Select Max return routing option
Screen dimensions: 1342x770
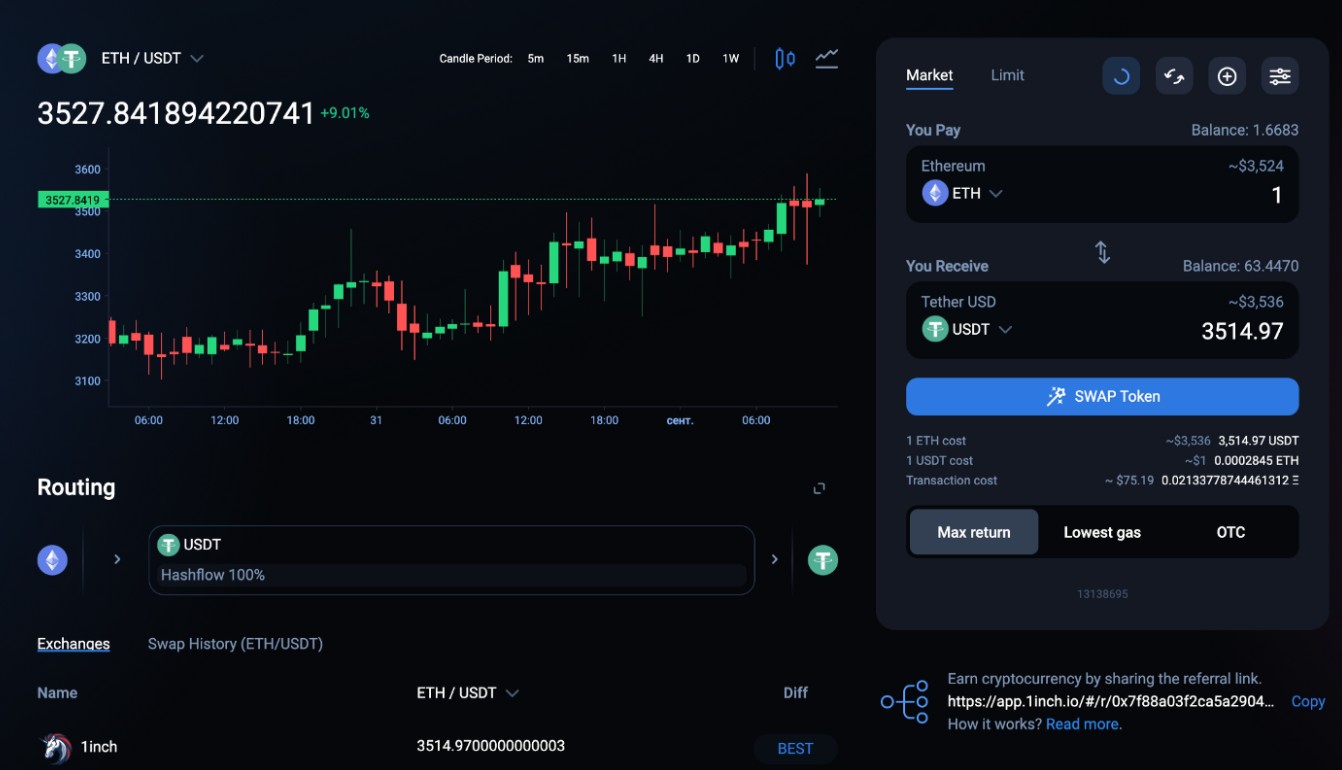973,532
